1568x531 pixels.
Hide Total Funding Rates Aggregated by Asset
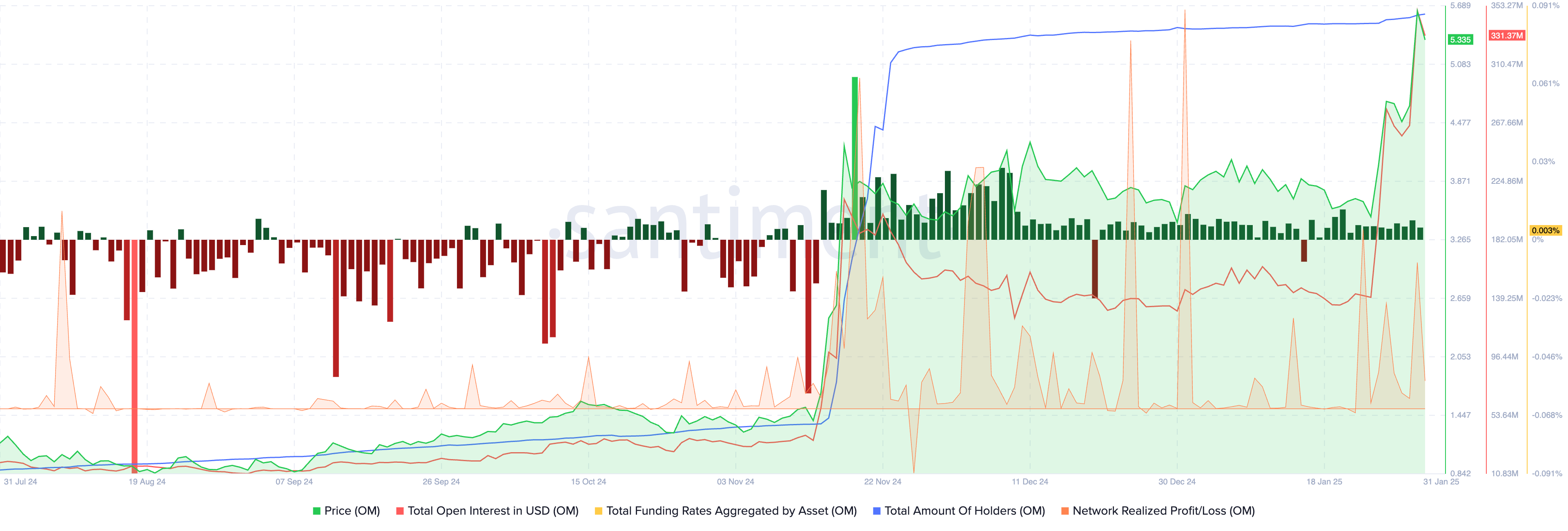click(731, 511)
